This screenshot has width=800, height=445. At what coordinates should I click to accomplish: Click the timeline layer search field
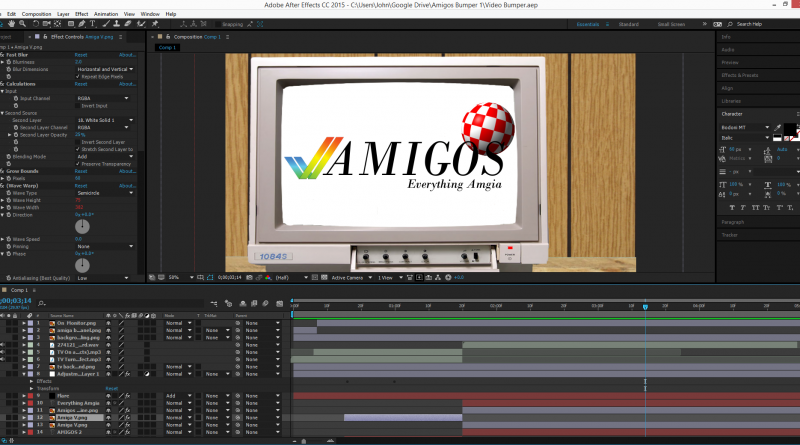120,304
